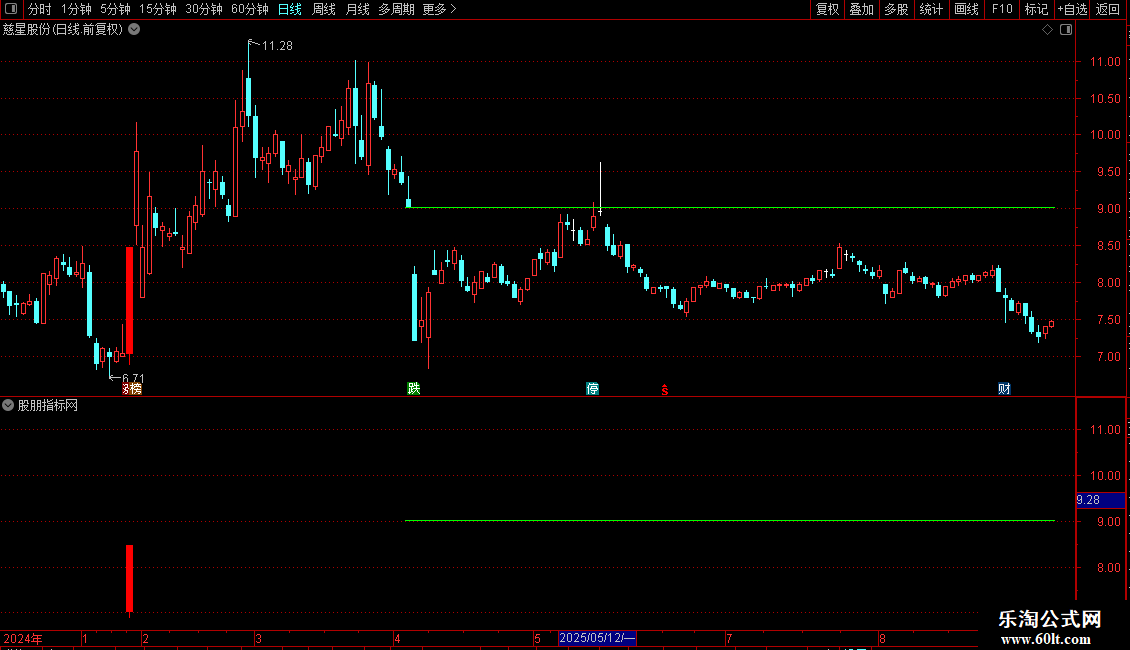The width and height of the screenshot is (1130, 650).
Task: Open the 多周期 multi-period view
Action: pos(396,9)
